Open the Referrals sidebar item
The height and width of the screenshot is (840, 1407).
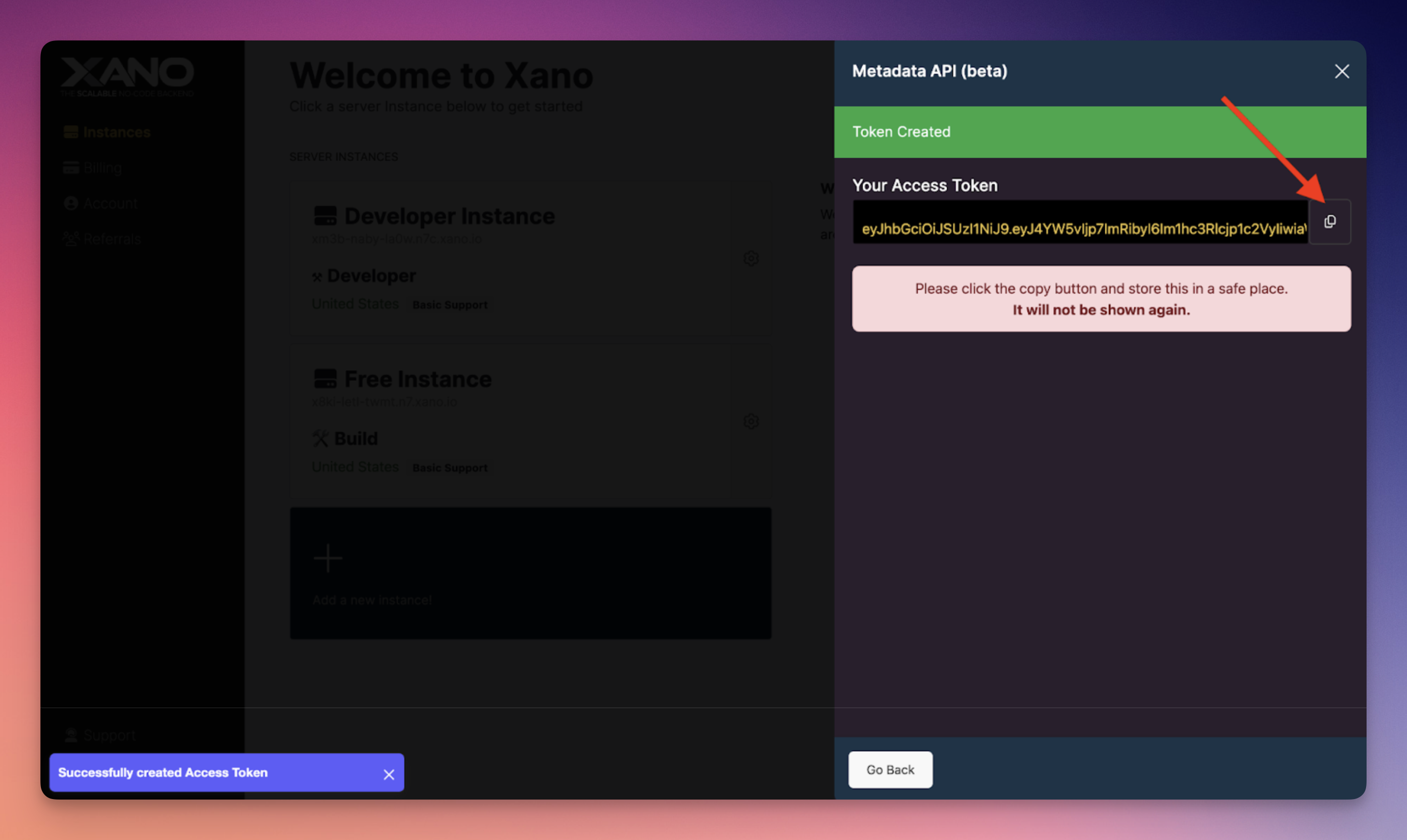pos(102,239)
